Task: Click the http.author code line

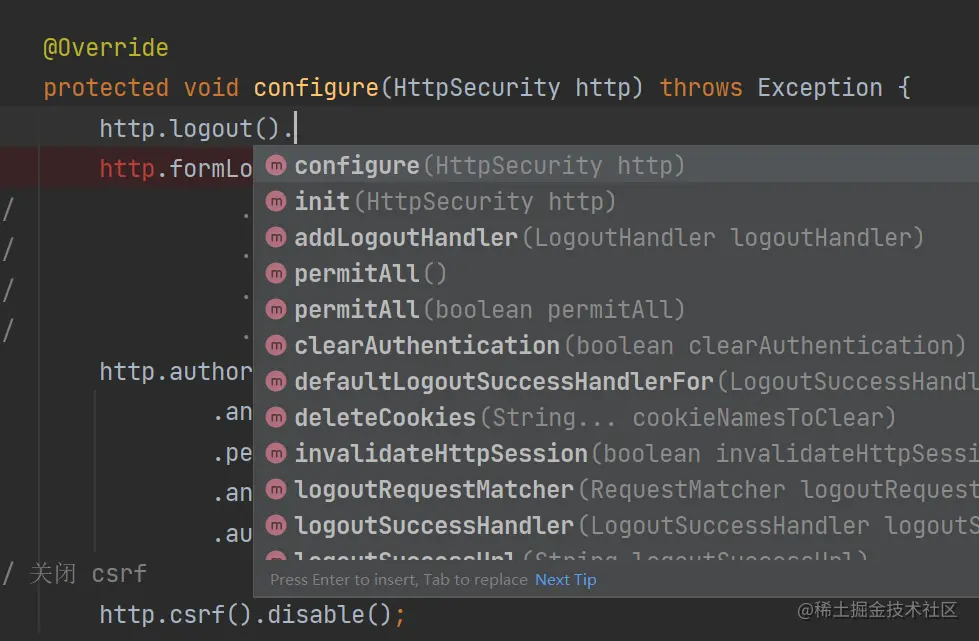Action: (175, 372)
